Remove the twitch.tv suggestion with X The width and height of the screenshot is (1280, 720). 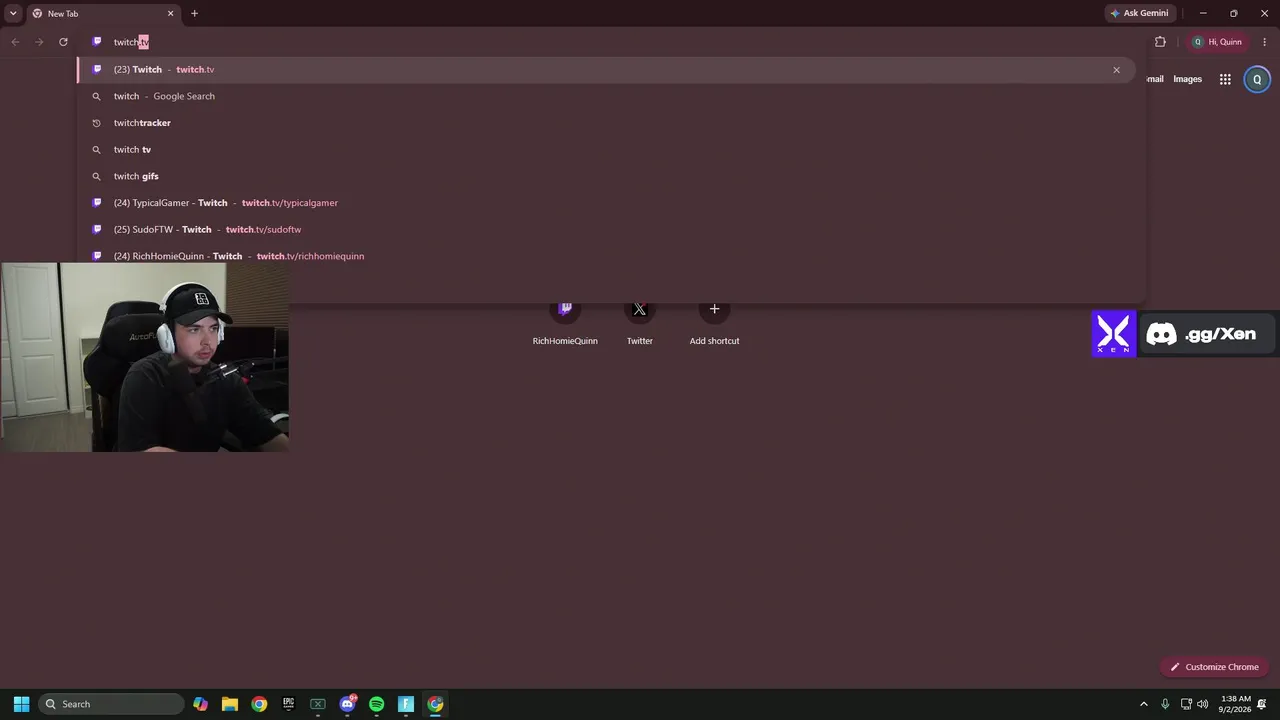1116,70
